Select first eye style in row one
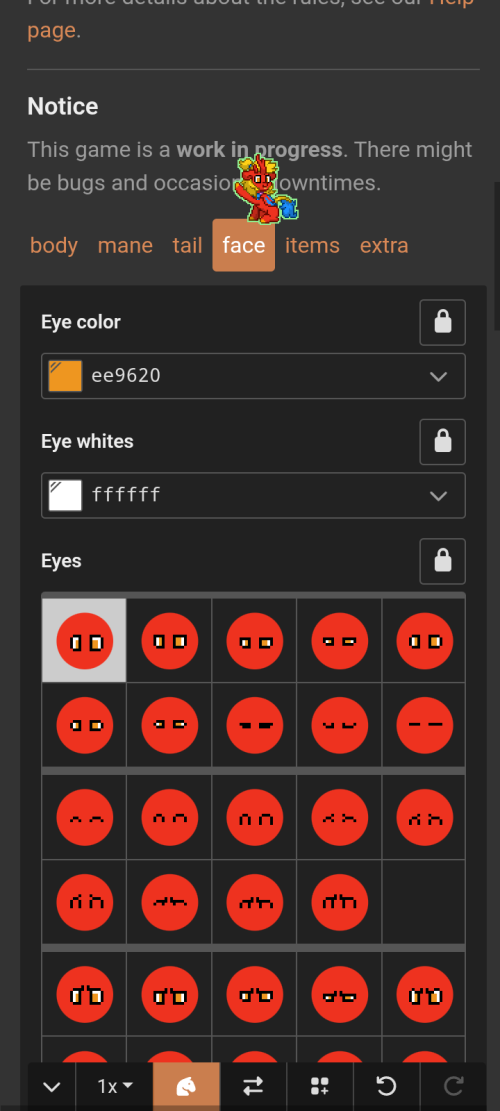500x1111 pixels. [84, 641]
